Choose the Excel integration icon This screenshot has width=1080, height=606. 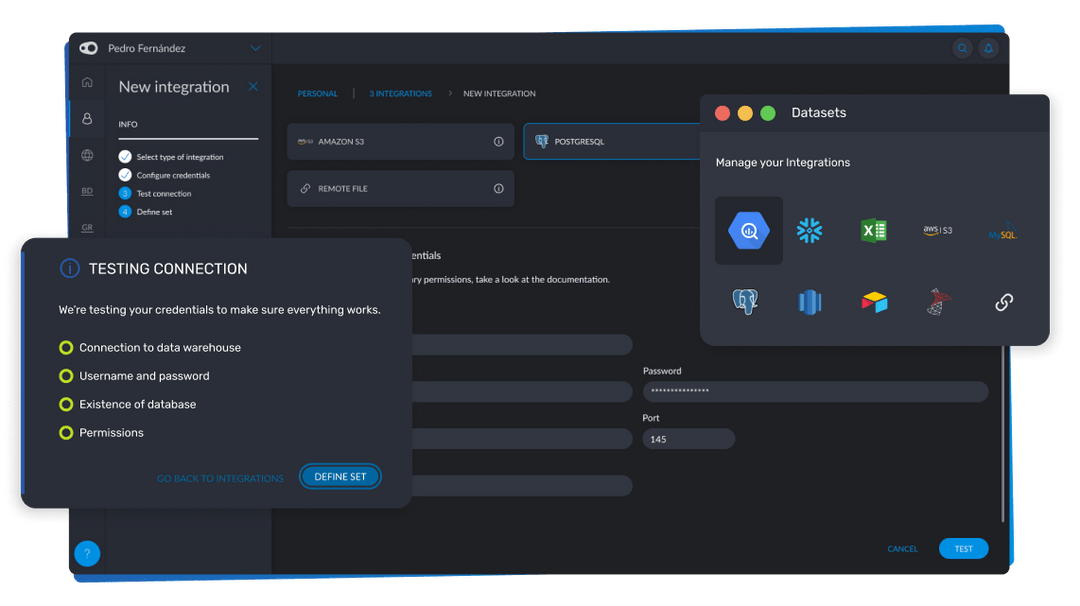point(874,230)
